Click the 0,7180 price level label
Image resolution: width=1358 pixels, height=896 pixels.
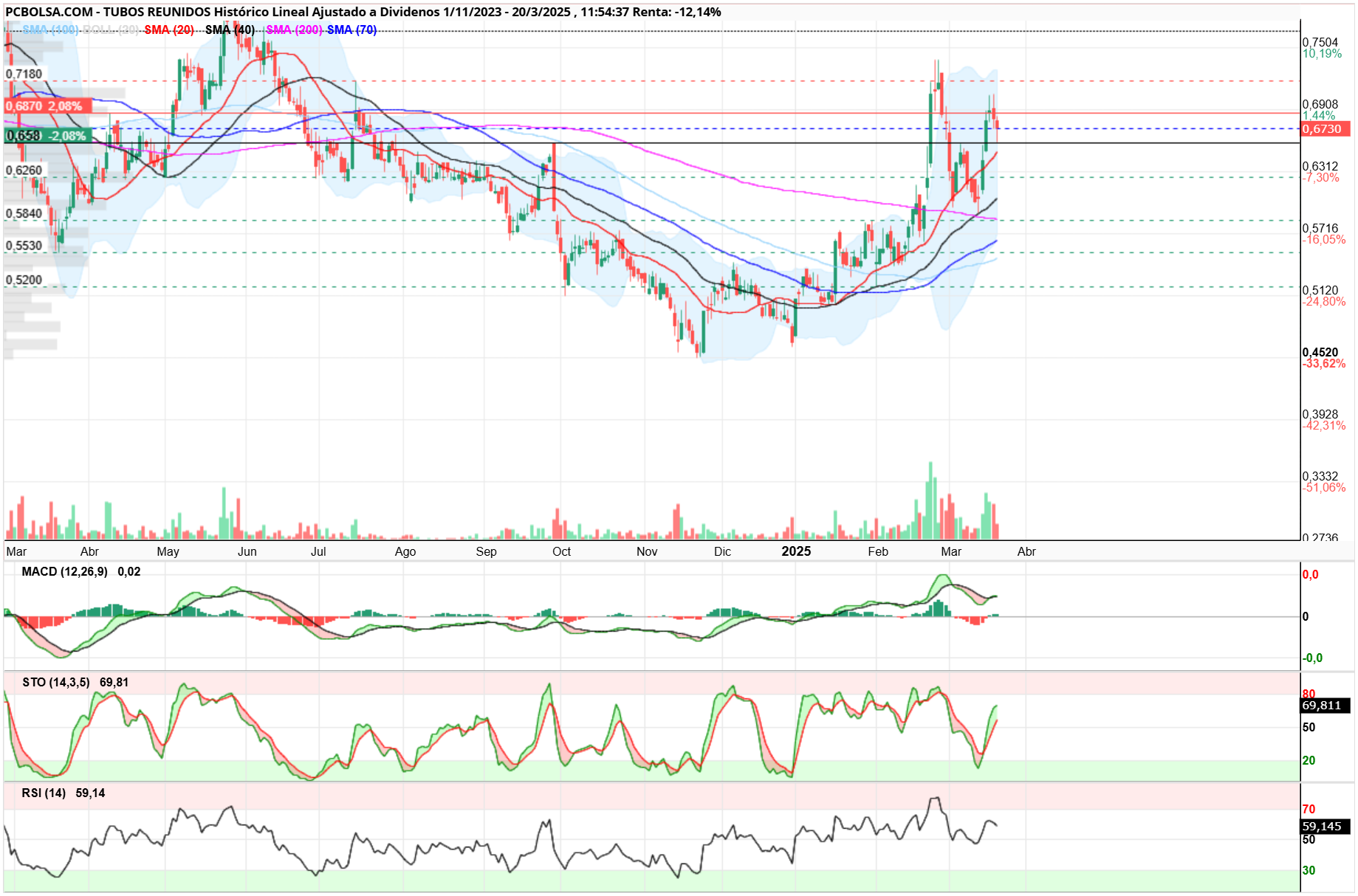pos(24,74)
